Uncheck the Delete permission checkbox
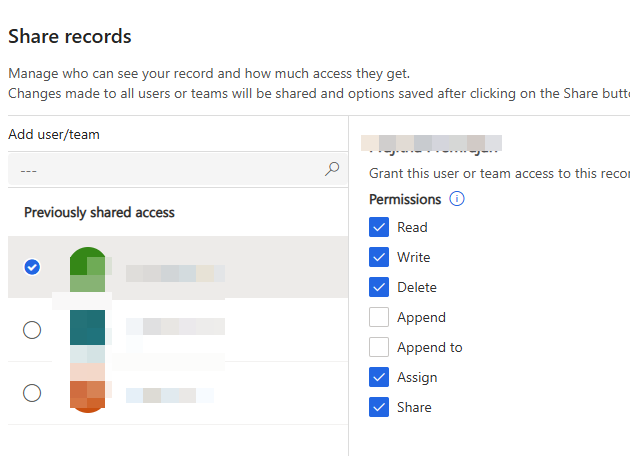This screenshot has width=630, height=456. [x=379, y=287]
